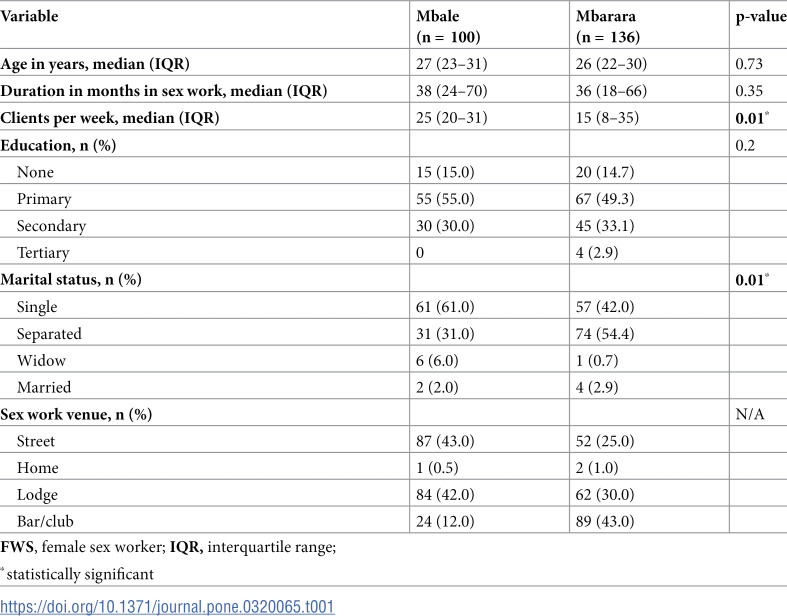Select the Mbarara (n = 136) column header
The width and height of the screenshot is (787, 616).
(x=608, y=27)
